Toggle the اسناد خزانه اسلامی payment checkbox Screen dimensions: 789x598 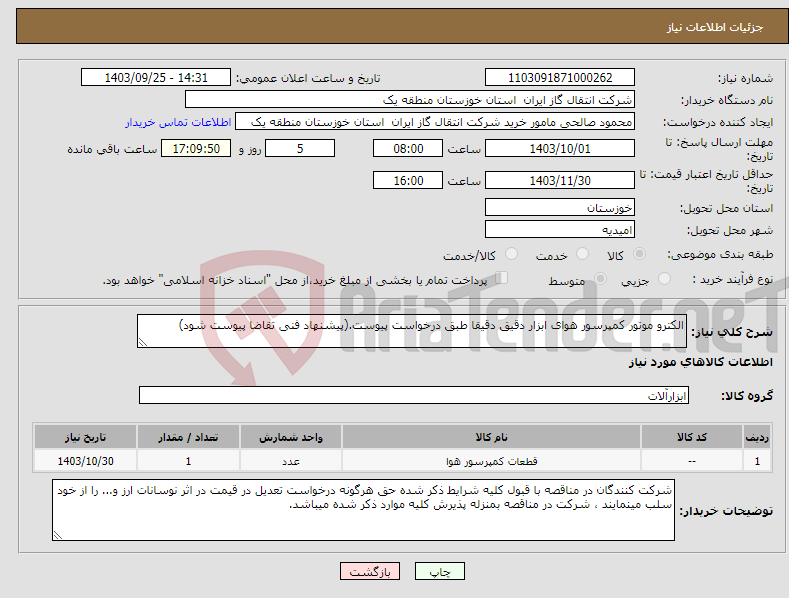click(x=501, y=278)
